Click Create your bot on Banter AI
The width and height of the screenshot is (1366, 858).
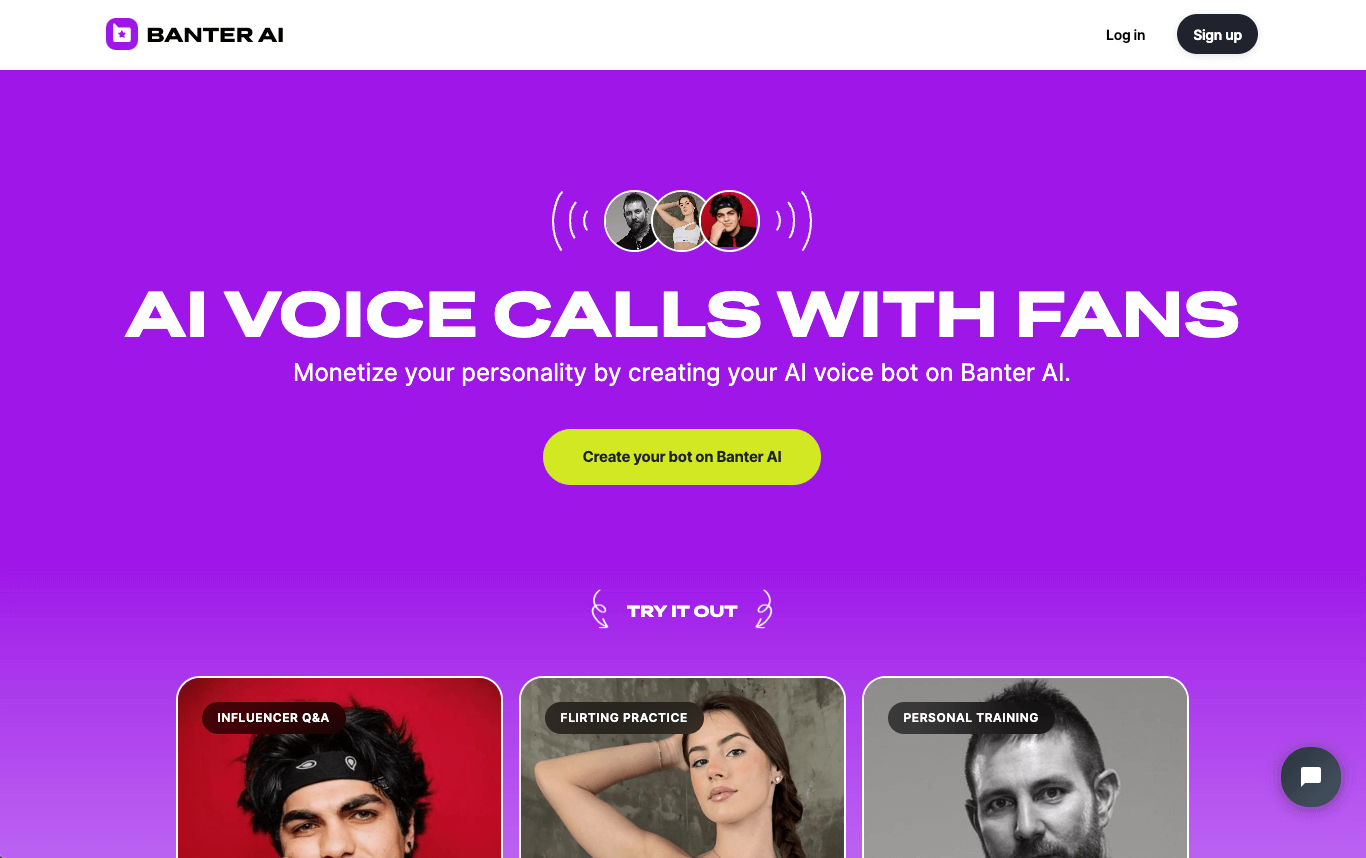(682, 457)
